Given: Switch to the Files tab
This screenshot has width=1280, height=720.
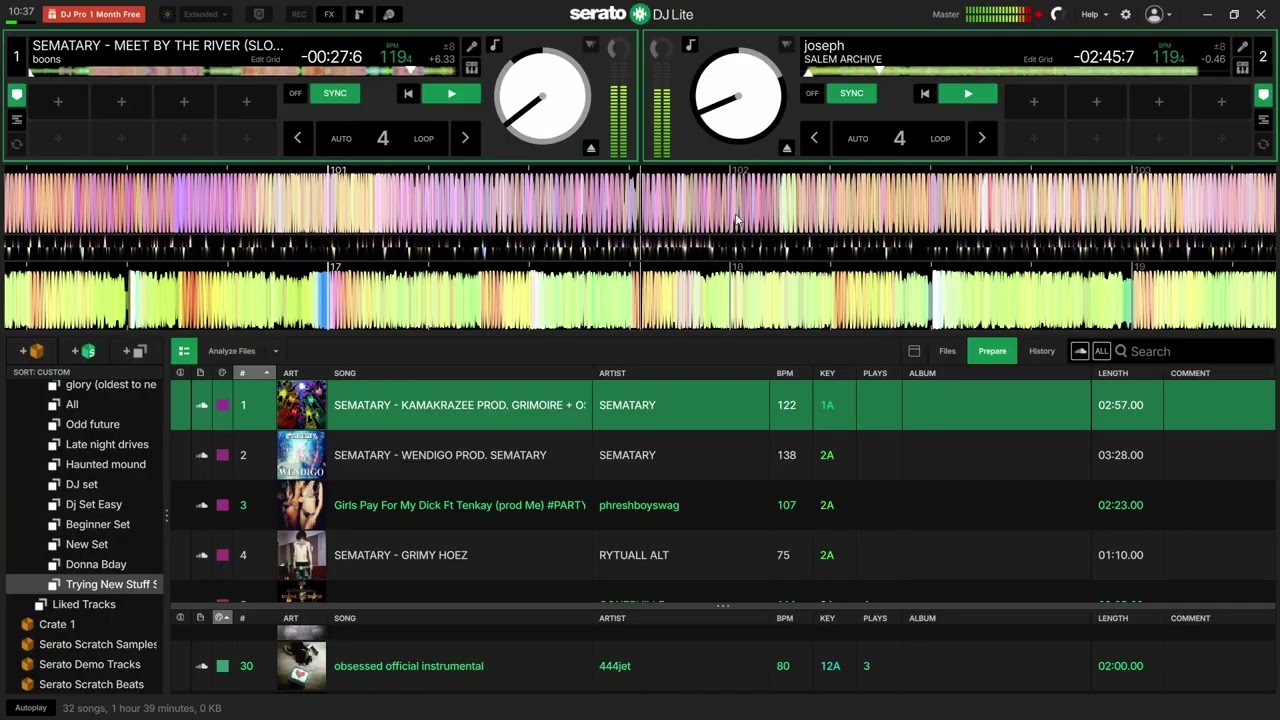Looking at the screenshot, I should [x=947, y=351].
